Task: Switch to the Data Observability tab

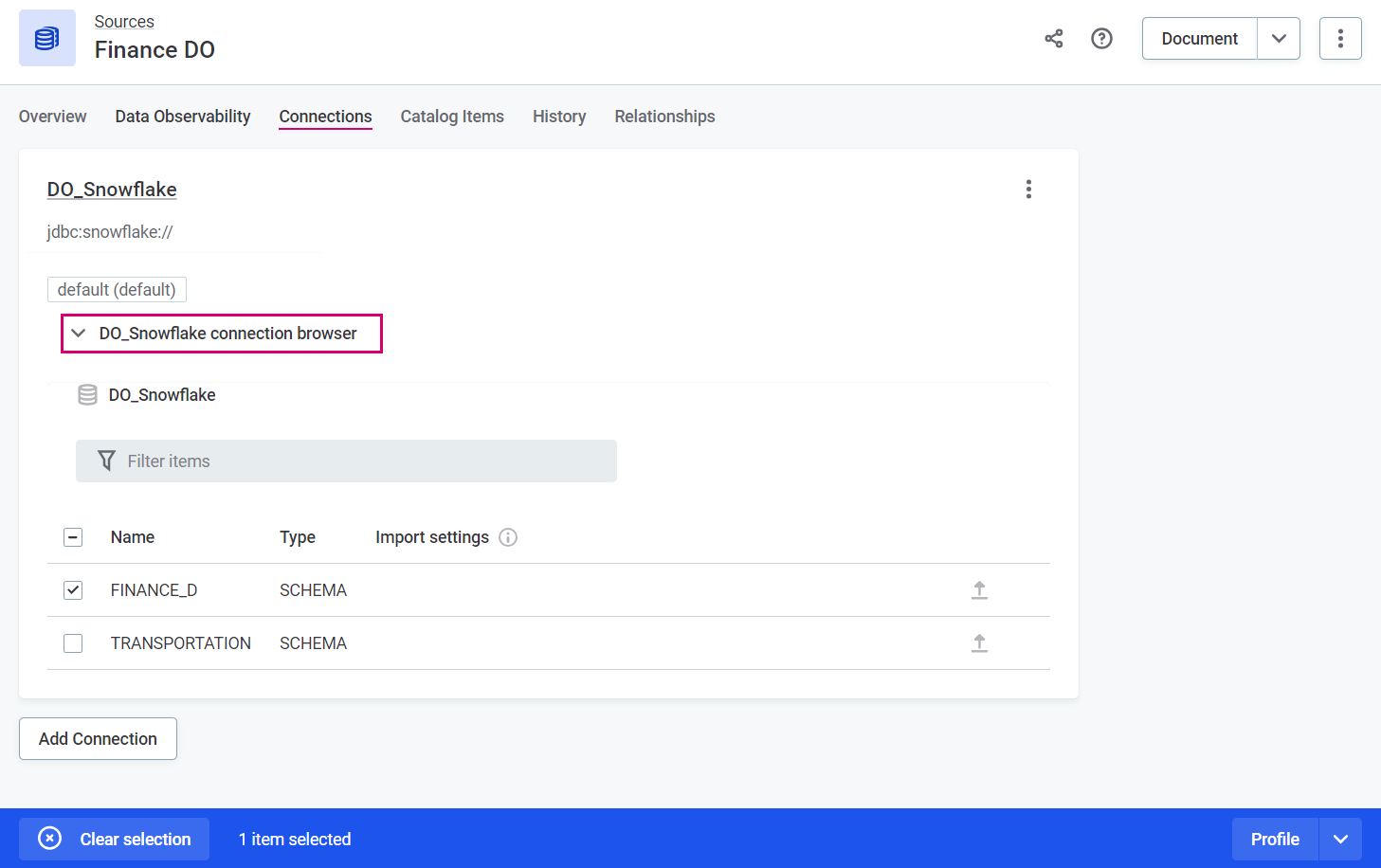Action: point(183,117)
